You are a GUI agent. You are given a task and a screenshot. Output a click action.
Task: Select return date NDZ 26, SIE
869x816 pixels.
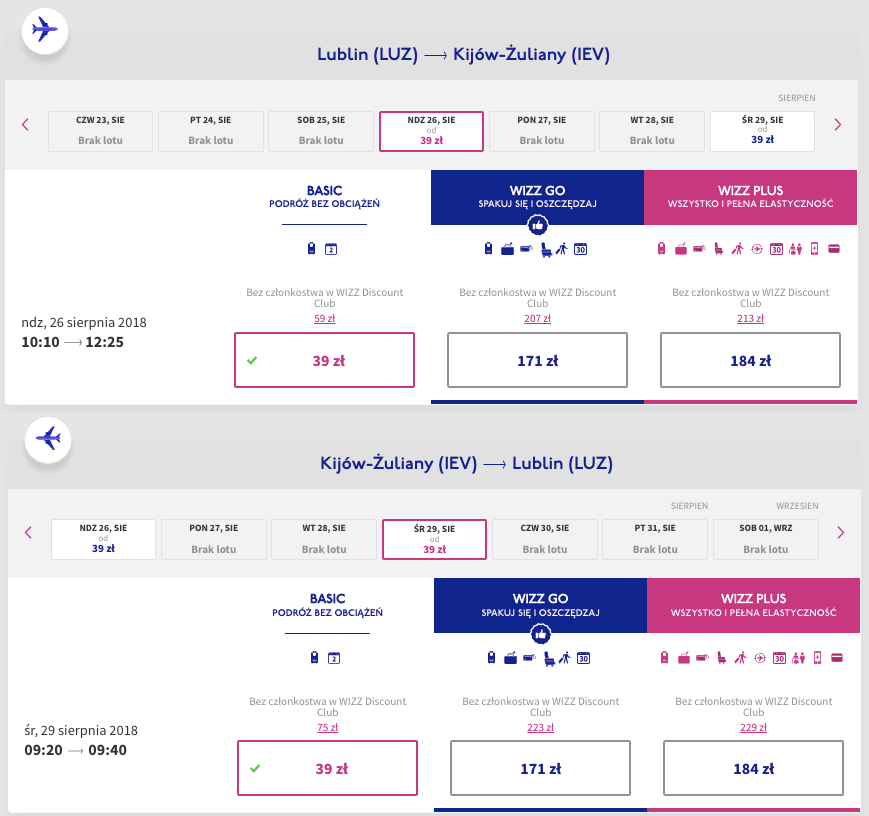click(103, 539)
